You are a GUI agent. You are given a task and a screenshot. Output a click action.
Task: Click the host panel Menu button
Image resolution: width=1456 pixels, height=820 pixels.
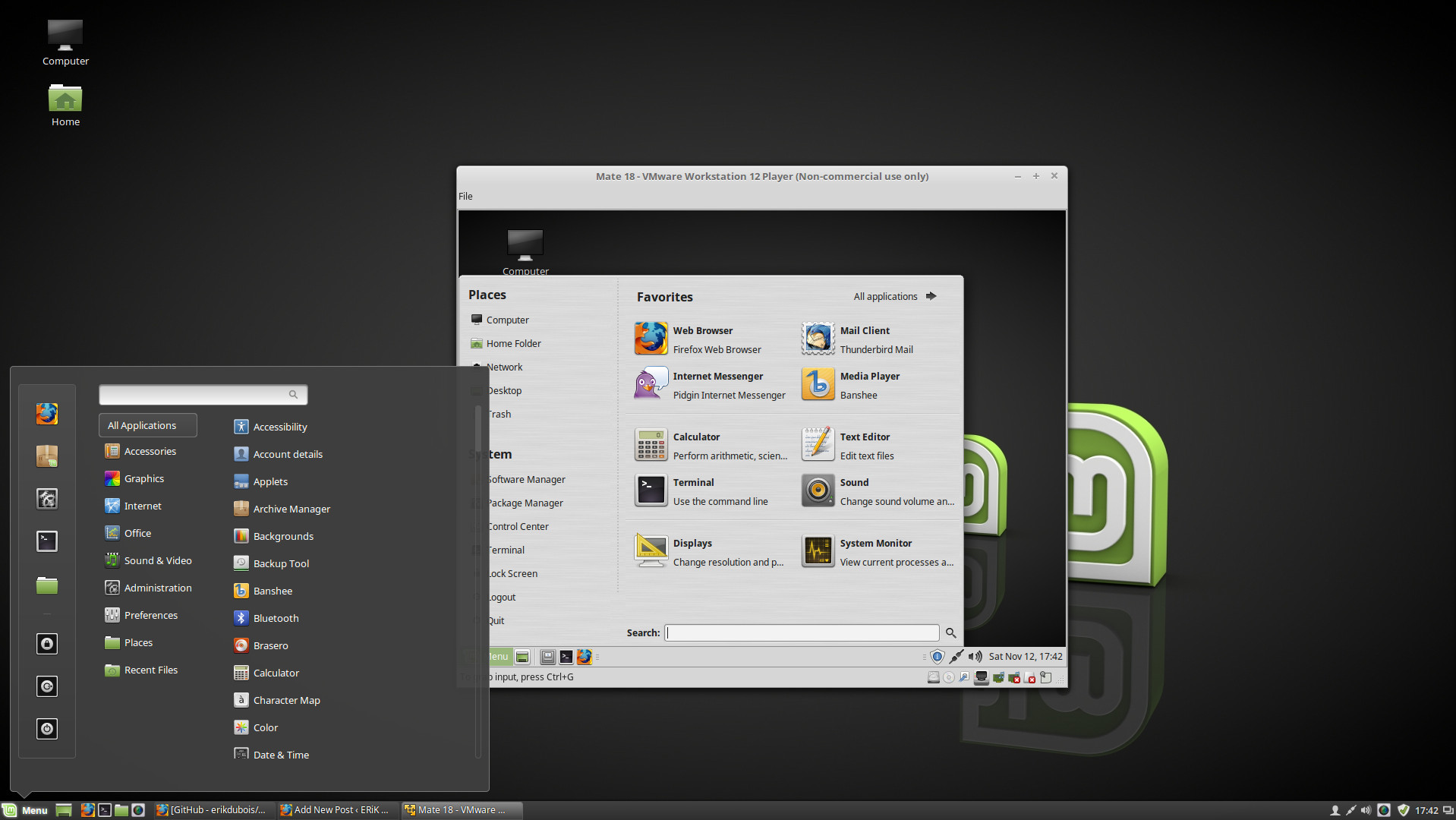26,810
